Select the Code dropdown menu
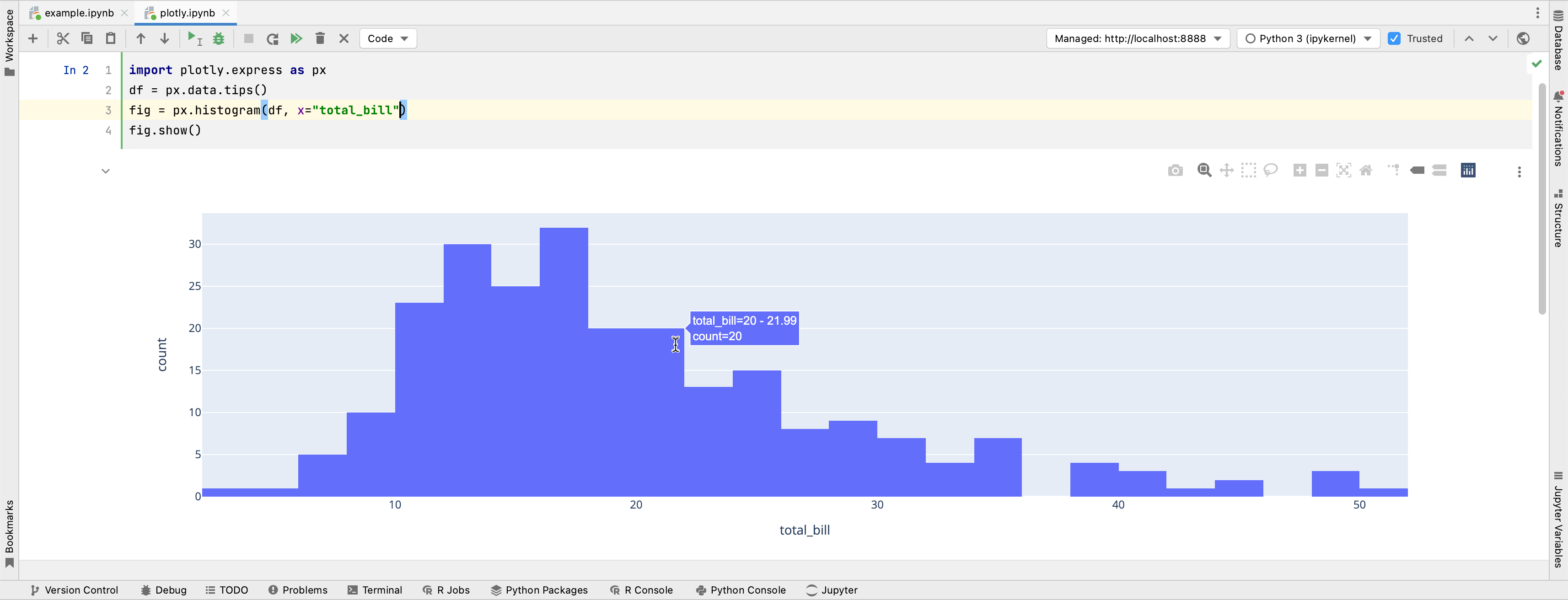1568x600 pixels. pyautogui.click(x=387, y=38)
